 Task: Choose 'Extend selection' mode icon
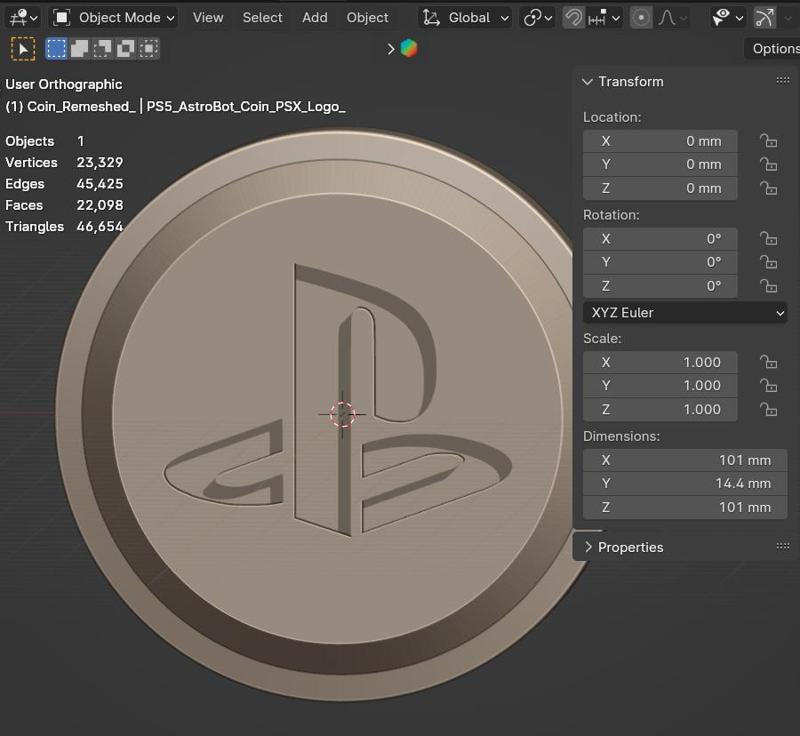pos(80,49)
